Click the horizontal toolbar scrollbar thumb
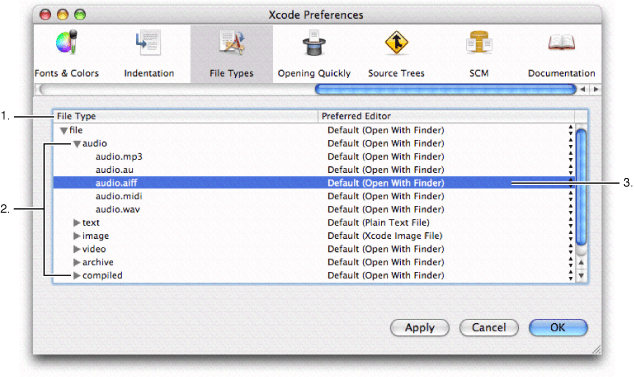634x377 pixels. [x=445, y=89]
